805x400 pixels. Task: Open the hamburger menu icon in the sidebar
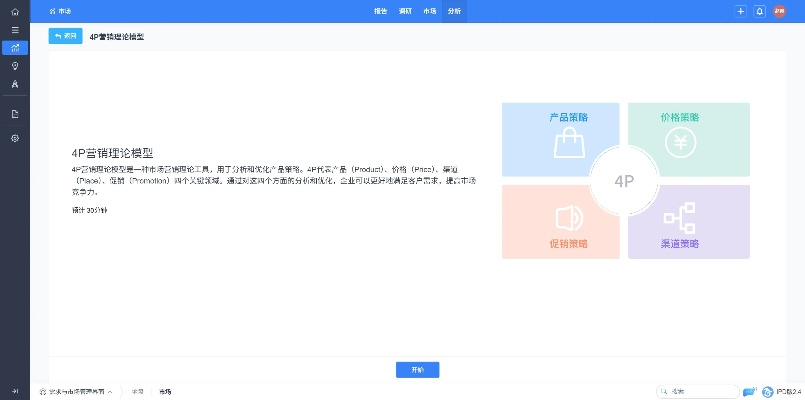pyautogui.click(x=14, y=29)
